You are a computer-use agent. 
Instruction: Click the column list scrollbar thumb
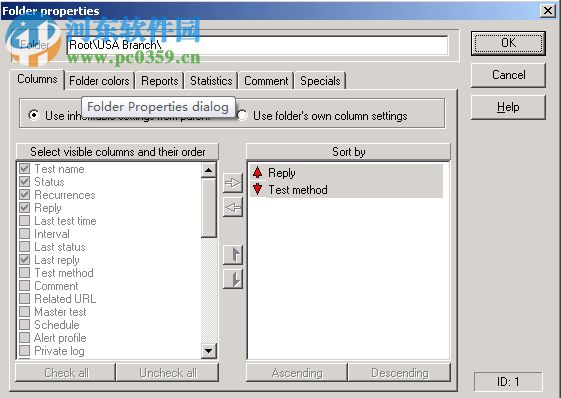coord(209,208)
